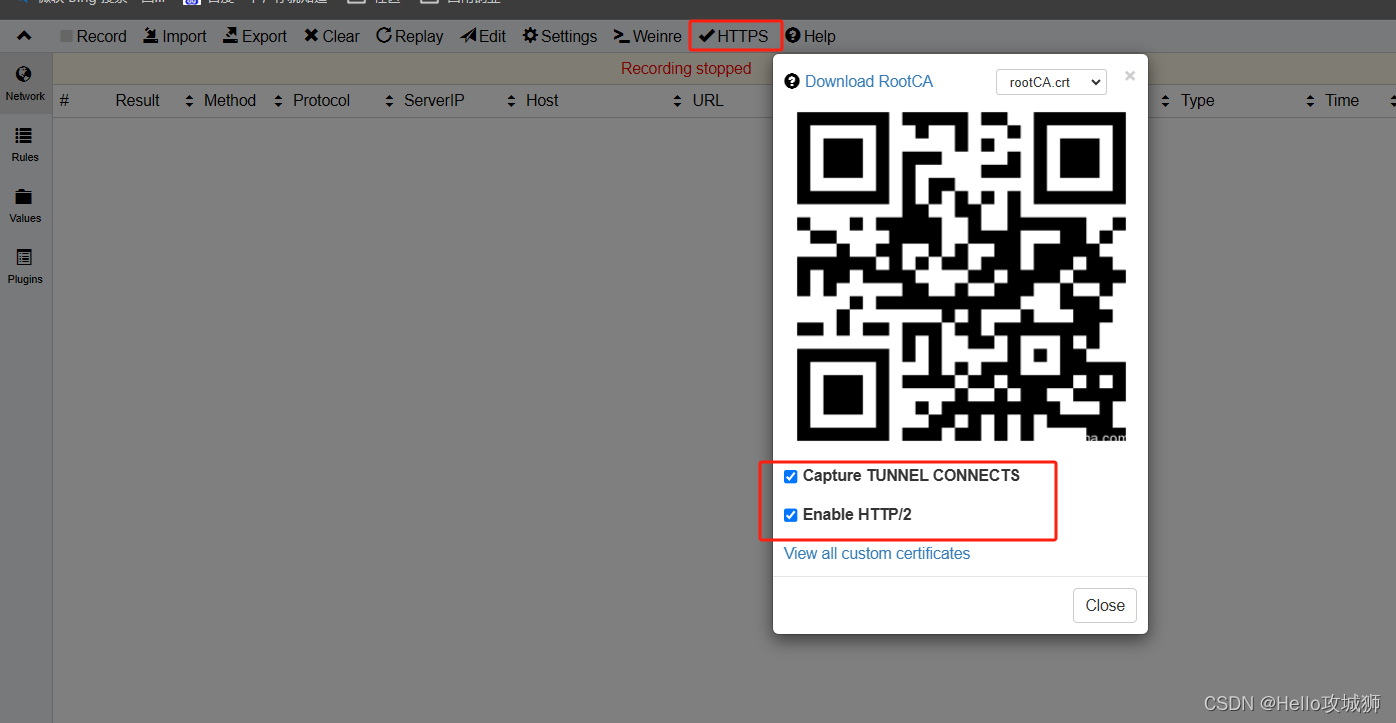This screenshot has width=1396, height=723.
Task: Open the Help item
Action: [x=810, y=36]
